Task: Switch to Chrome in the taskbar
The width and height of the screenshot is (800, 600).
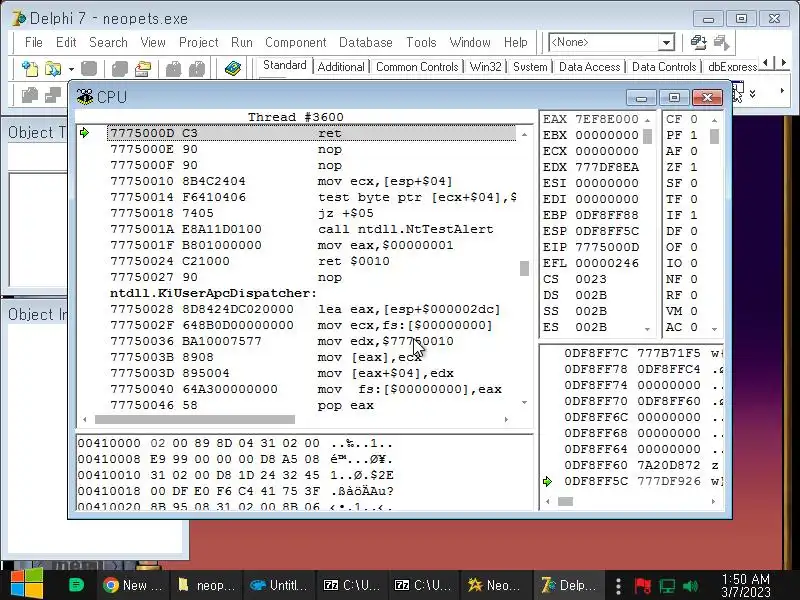Action: point(132,585)
